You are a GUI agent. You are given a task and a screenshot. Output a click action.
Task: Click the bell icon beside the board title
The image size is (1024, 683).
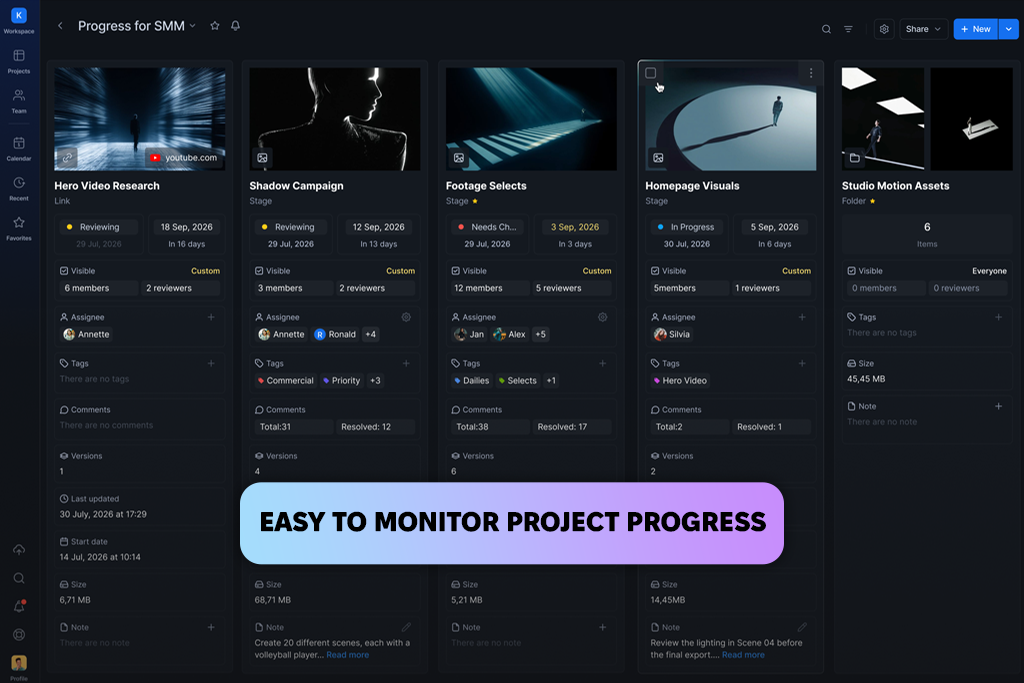coord(236,25)
